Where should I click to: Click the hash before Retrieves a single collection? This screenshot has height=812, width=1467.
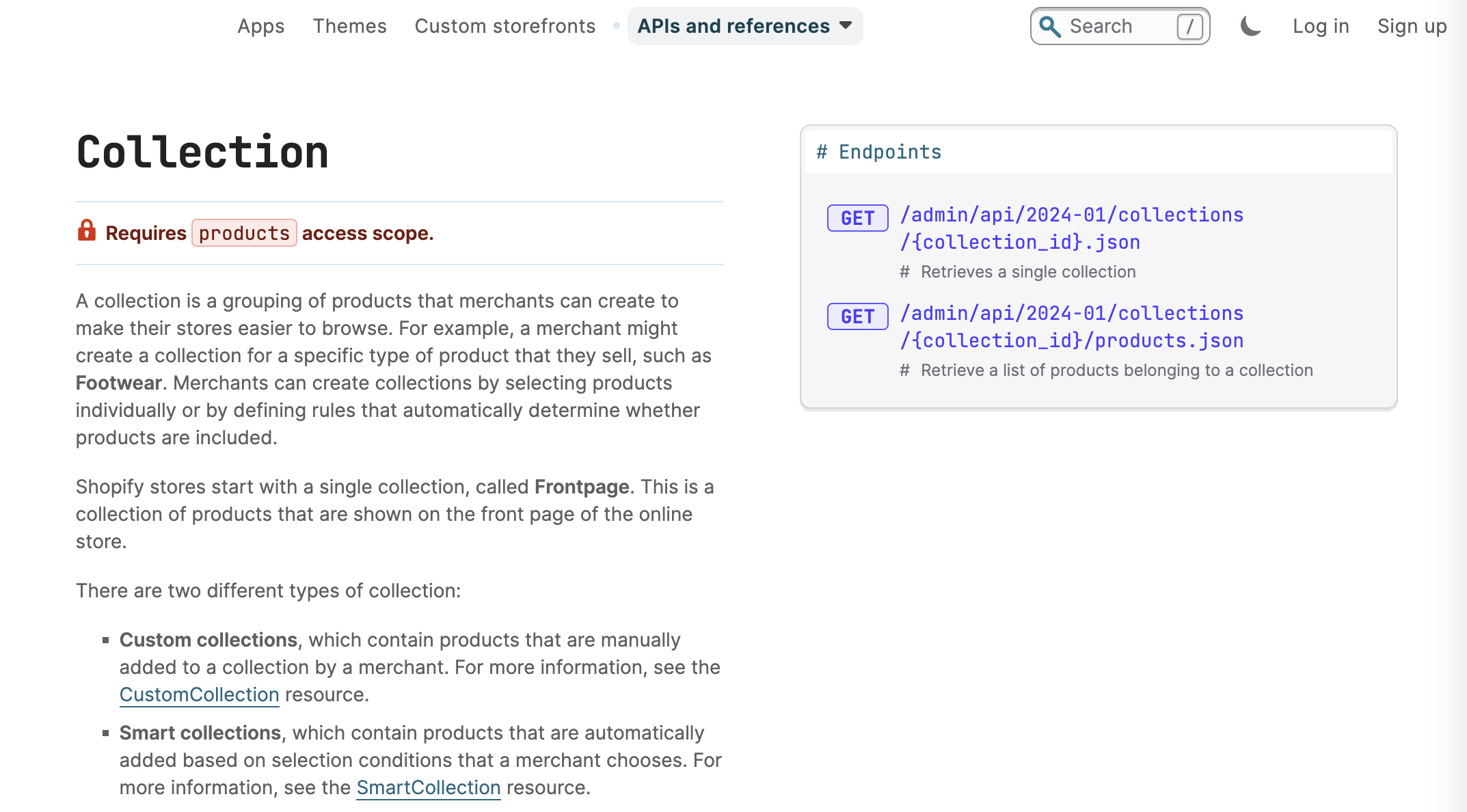[x=904, y=271]
